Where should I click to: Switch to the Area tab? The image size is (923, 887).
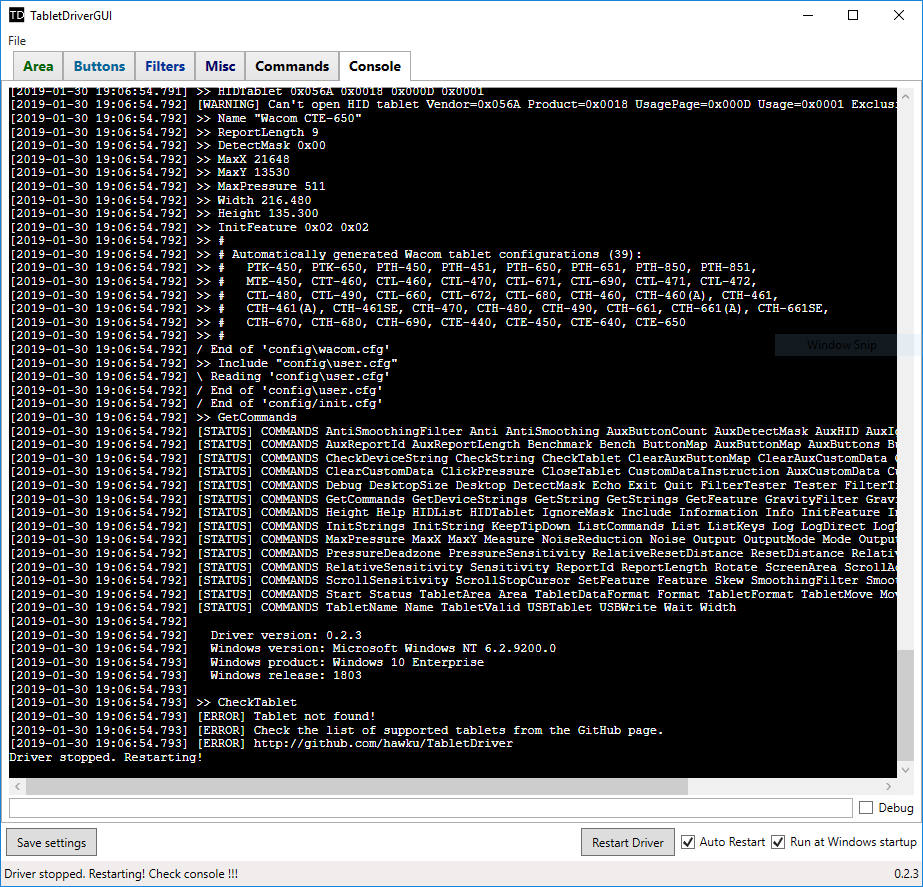(38, 65)
